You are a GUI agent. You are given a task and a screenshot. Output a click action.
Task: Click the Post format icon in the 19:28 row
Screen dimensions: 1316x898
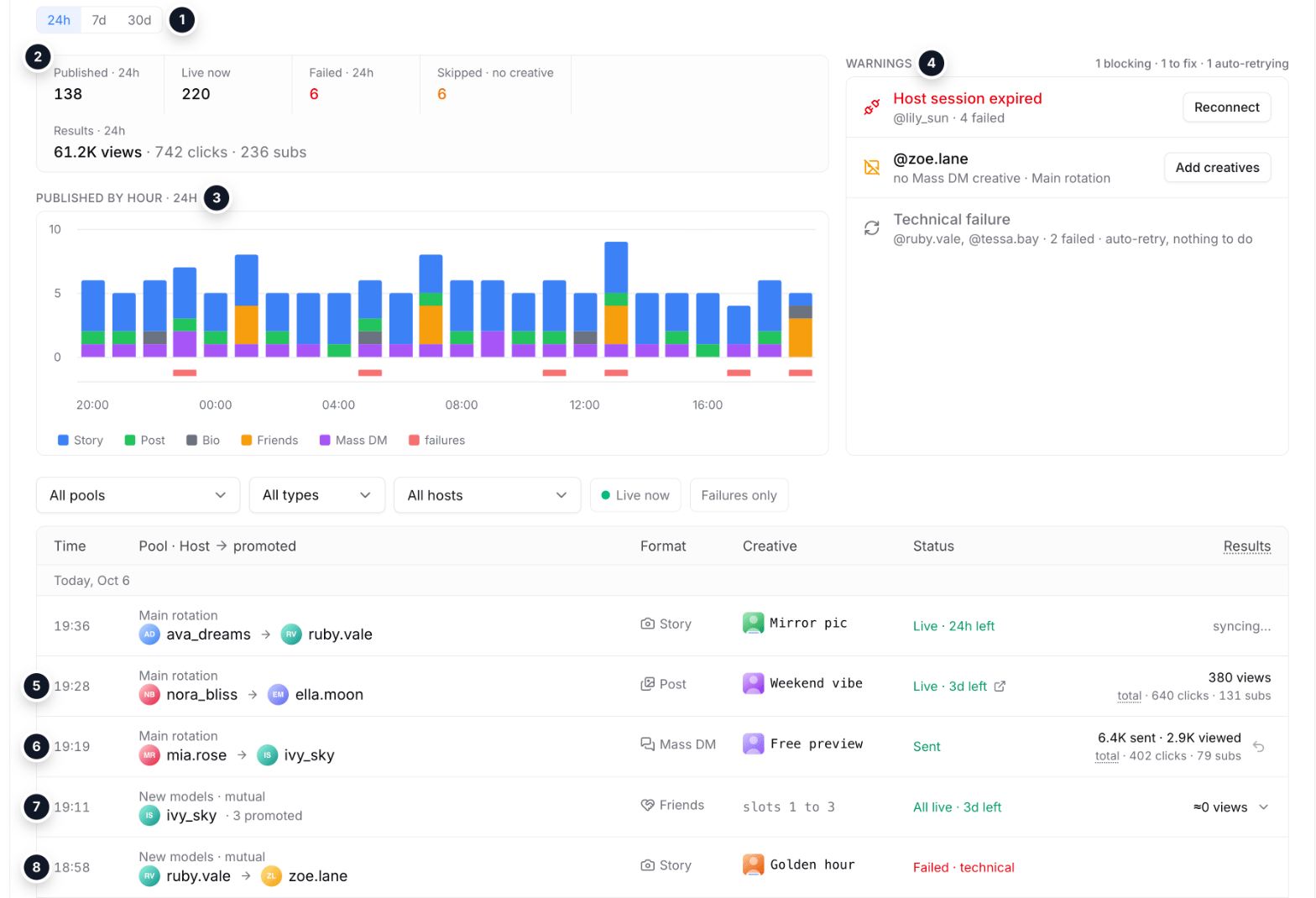click(647, 685)
